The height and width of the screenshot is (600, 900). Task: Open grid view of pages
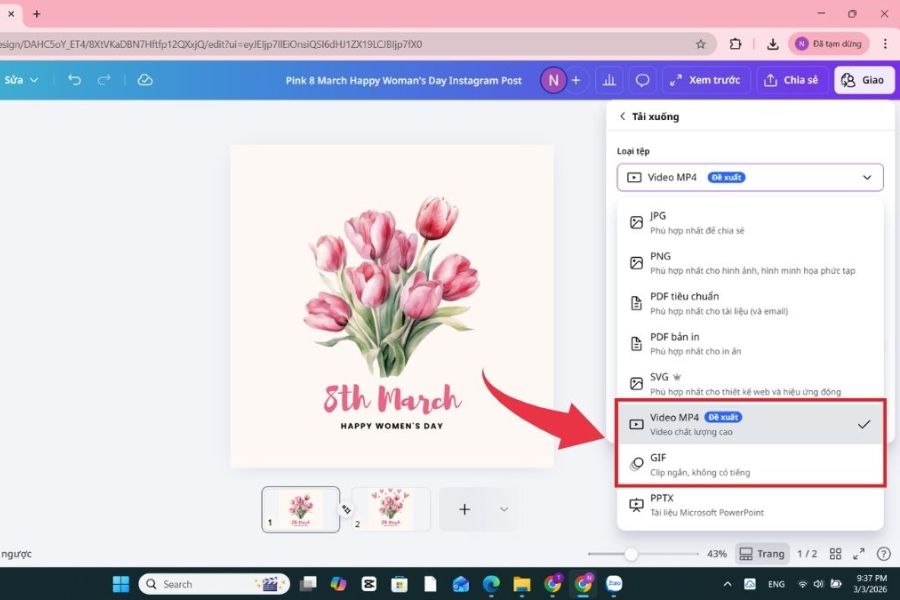(835, 553)
